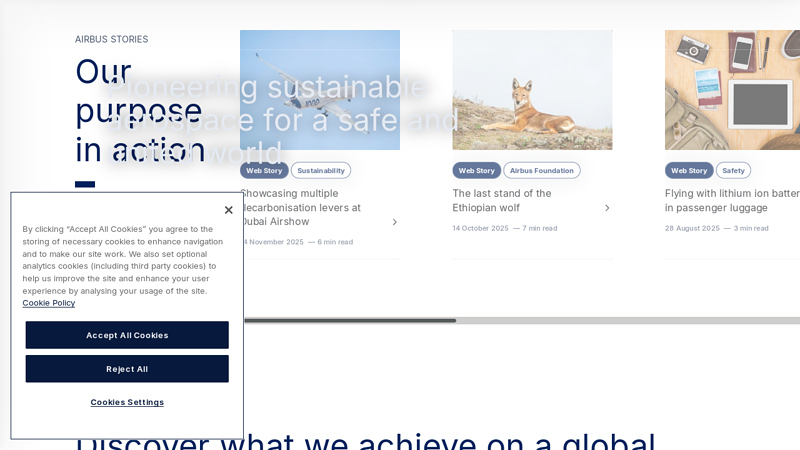Click Web Story tag on lithium battery card
Image resolution: width=800 pixels, height=450 pixels.
tap(689, 170)
